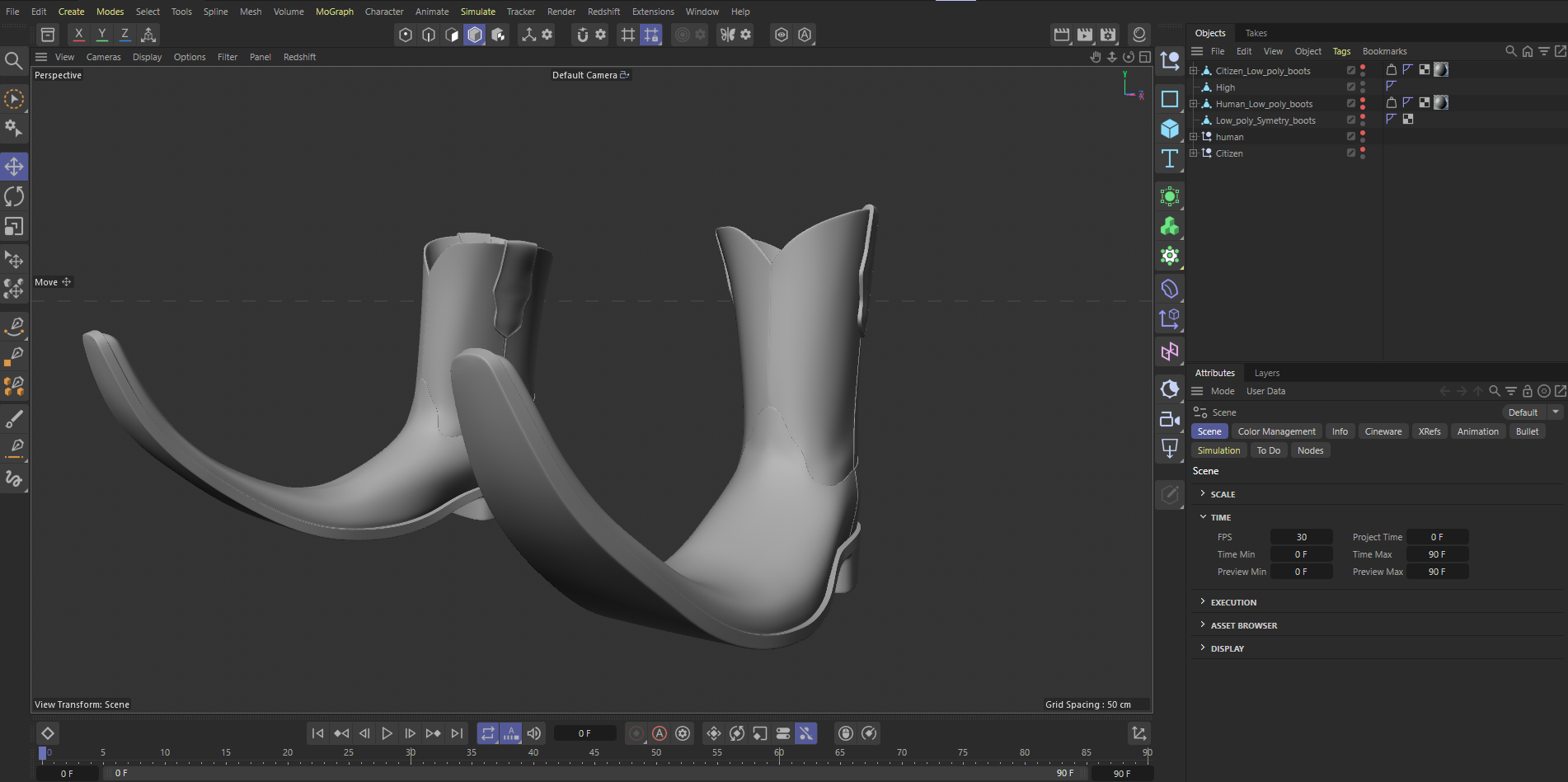This screenshot has height=782, width=1568.
Task: Click the Simulation button in Attributes
Action: click(x=1218, y=450)
